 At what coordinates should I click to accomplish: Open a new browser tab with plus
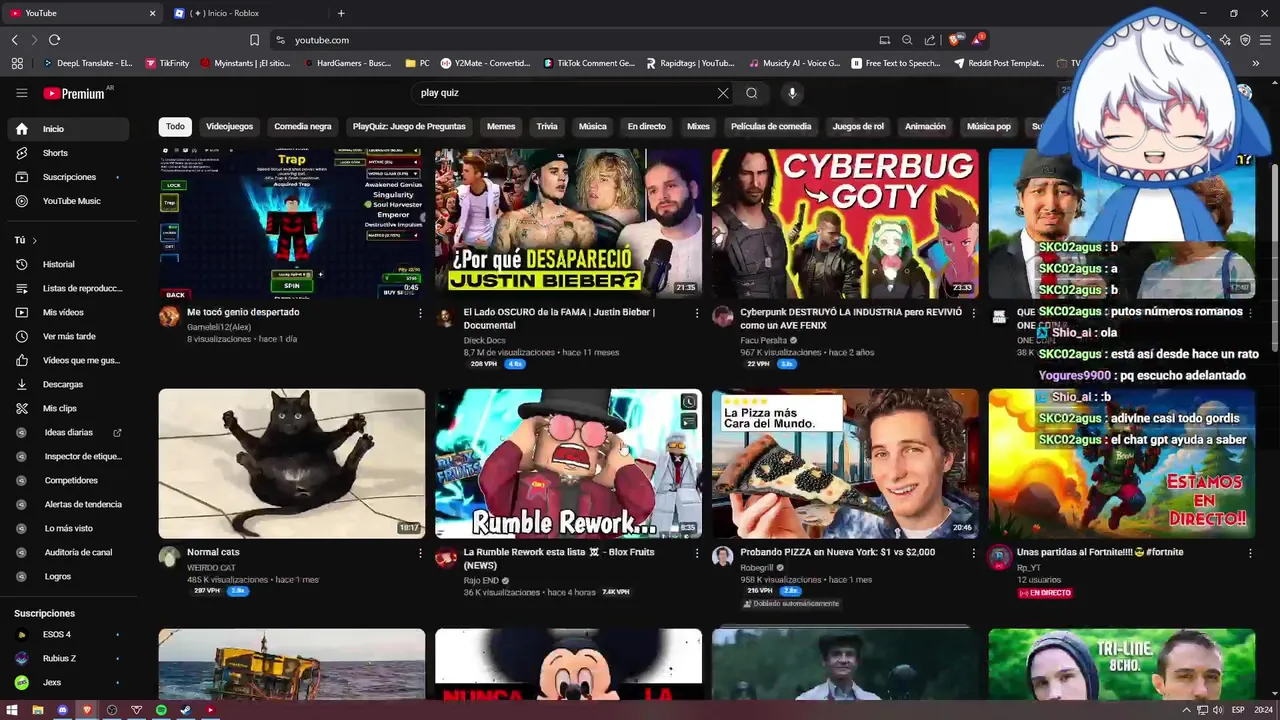tap(341, 13)
